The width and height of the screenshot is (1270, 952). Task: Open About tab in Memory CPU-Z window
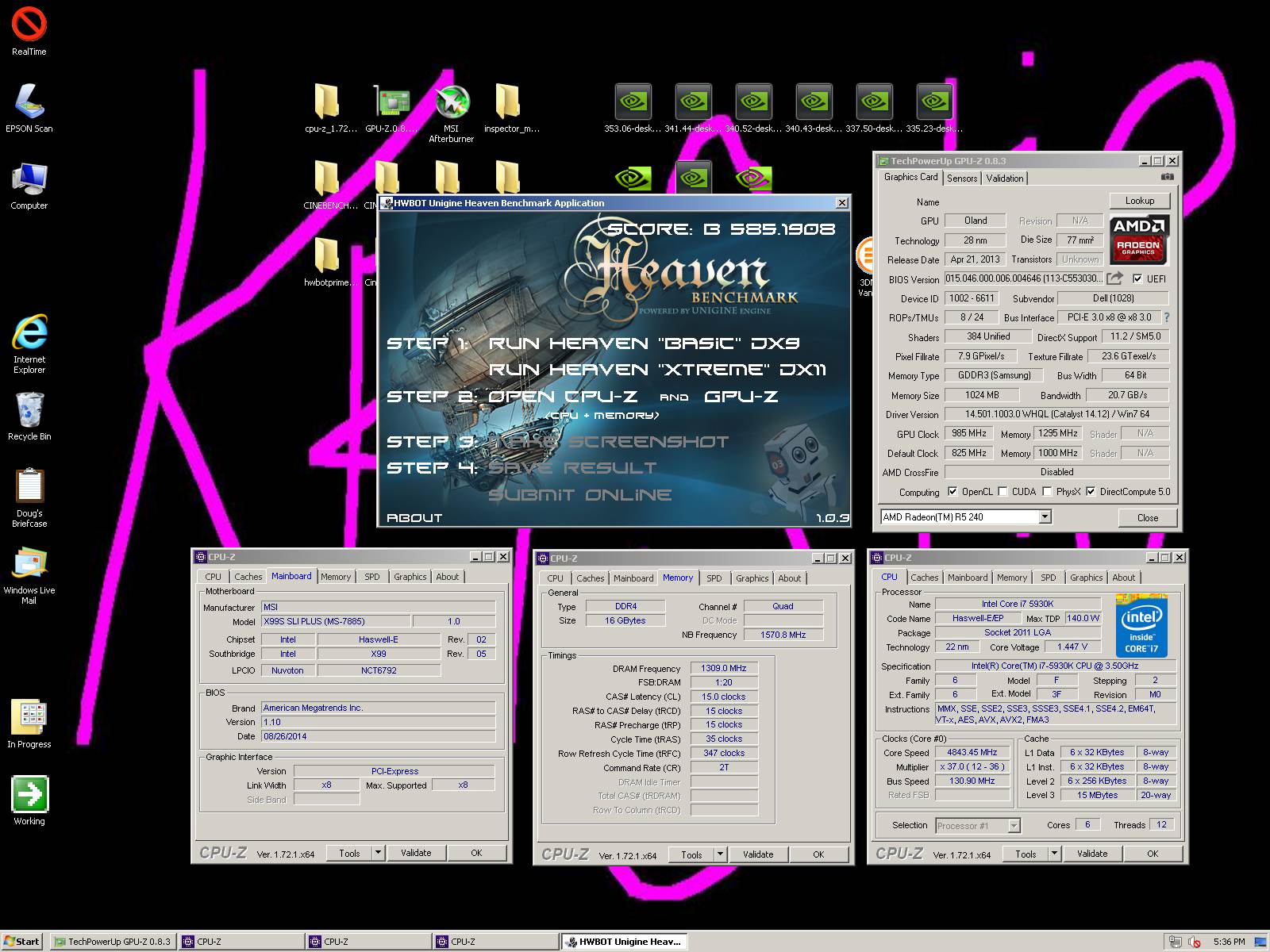[x=789, y=578]
